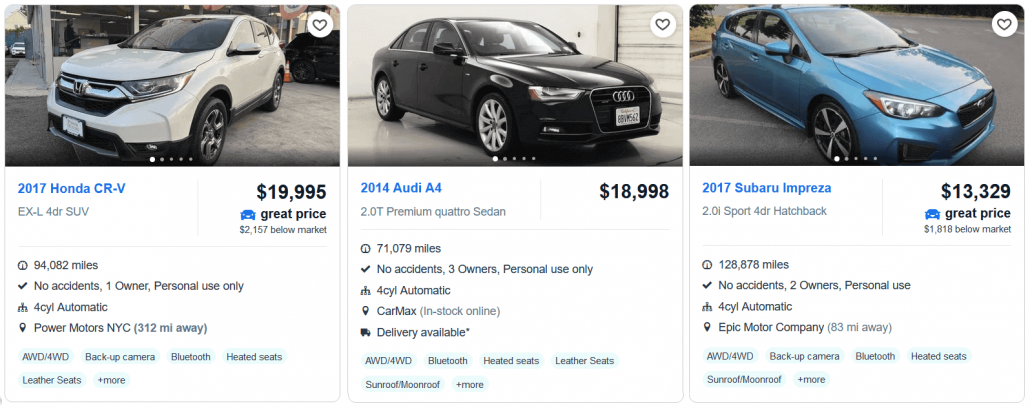Click the mileage gauge icon for 71,079 miles

[366, 248]
